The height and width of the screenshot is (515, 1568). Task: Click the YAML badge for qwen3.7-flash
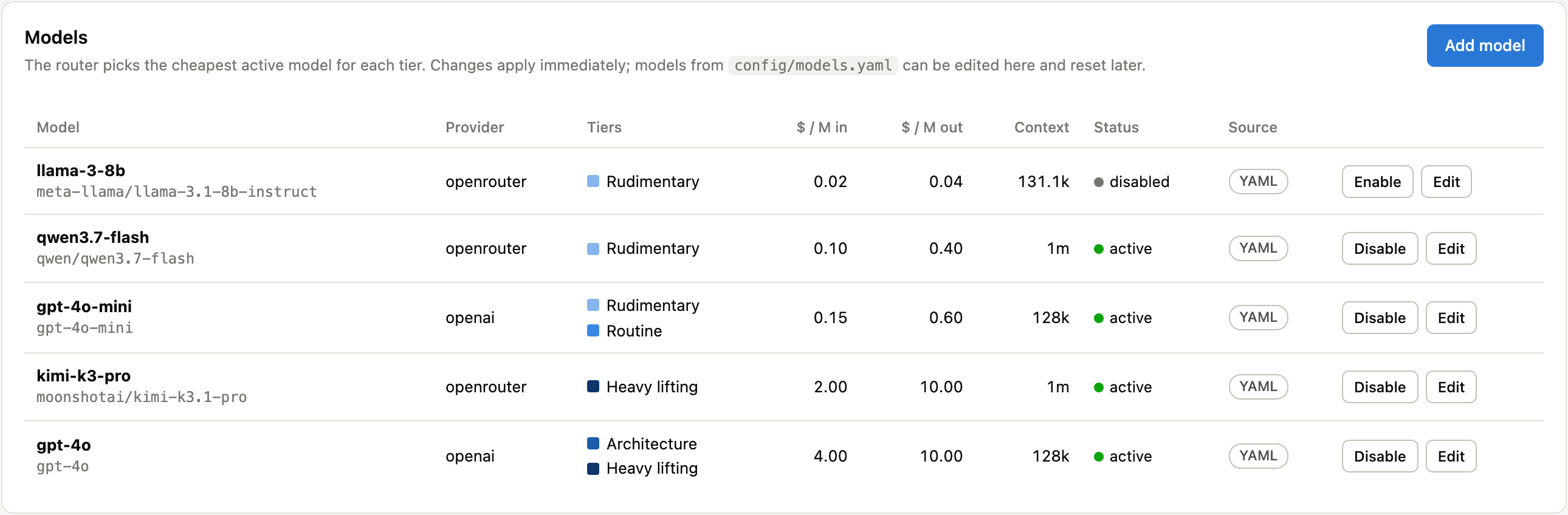click(1258, 248)
